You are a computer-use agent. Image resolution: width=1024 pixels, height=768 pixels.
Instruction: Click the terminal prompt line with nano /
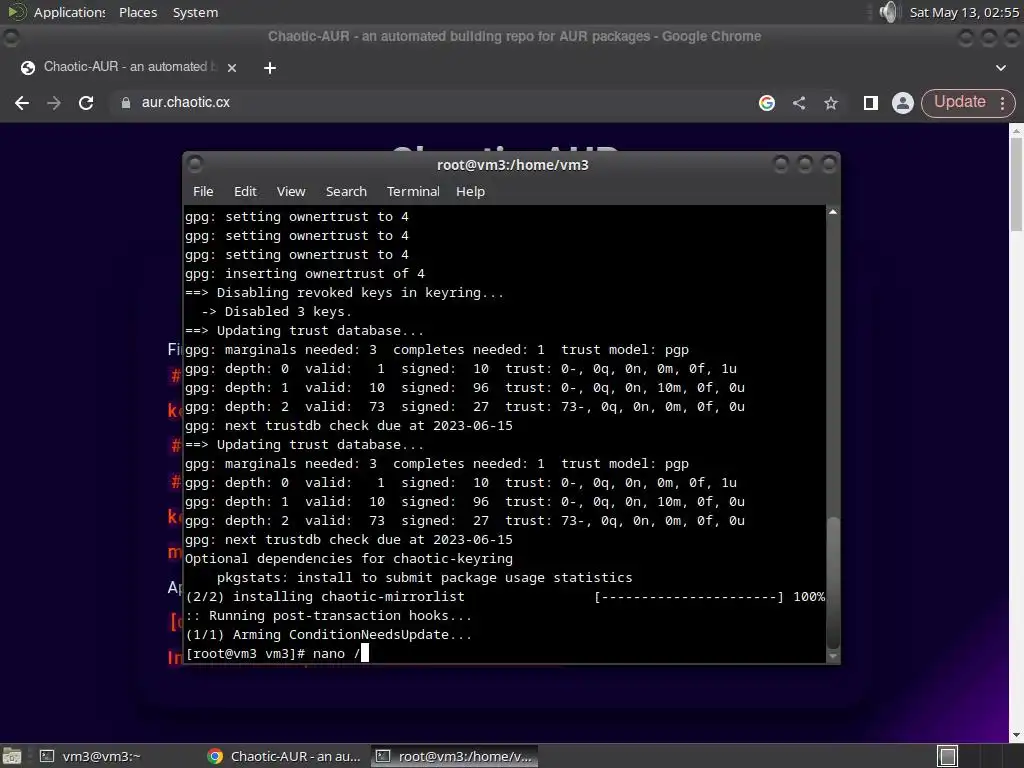pos(277,653)
